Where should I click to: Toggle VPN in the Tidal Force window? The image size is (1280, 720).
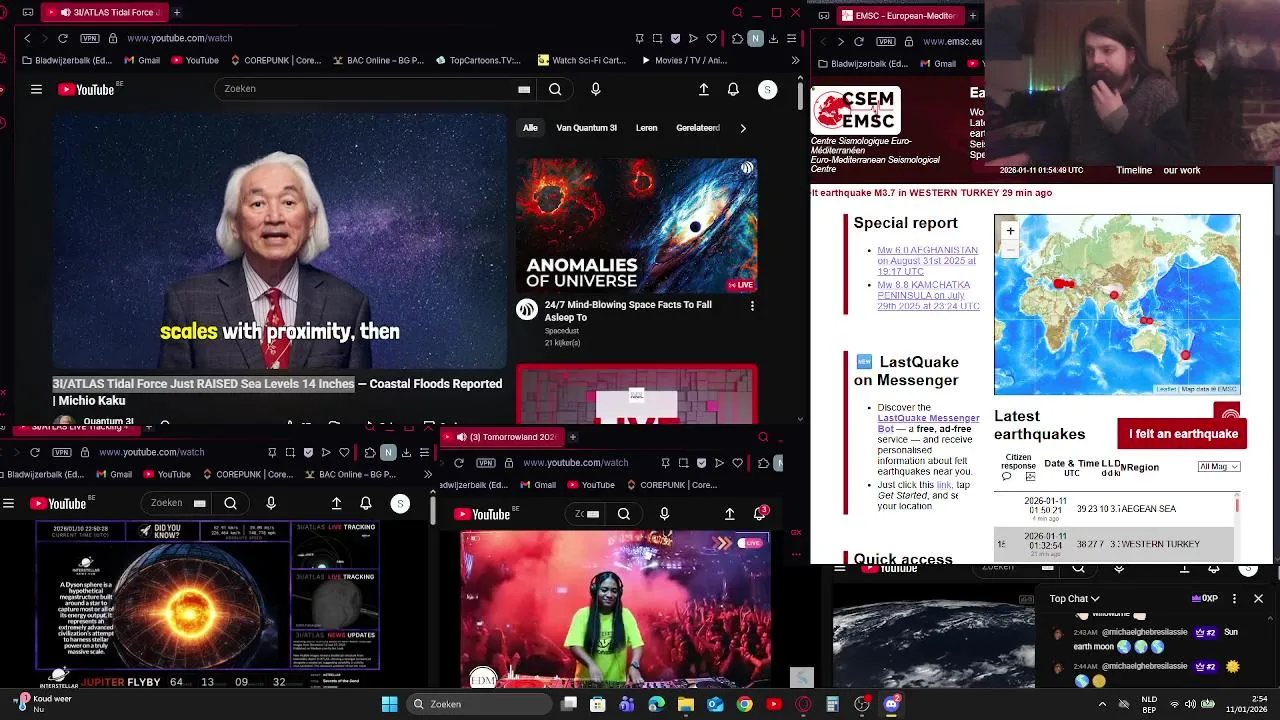pos(90,38)
